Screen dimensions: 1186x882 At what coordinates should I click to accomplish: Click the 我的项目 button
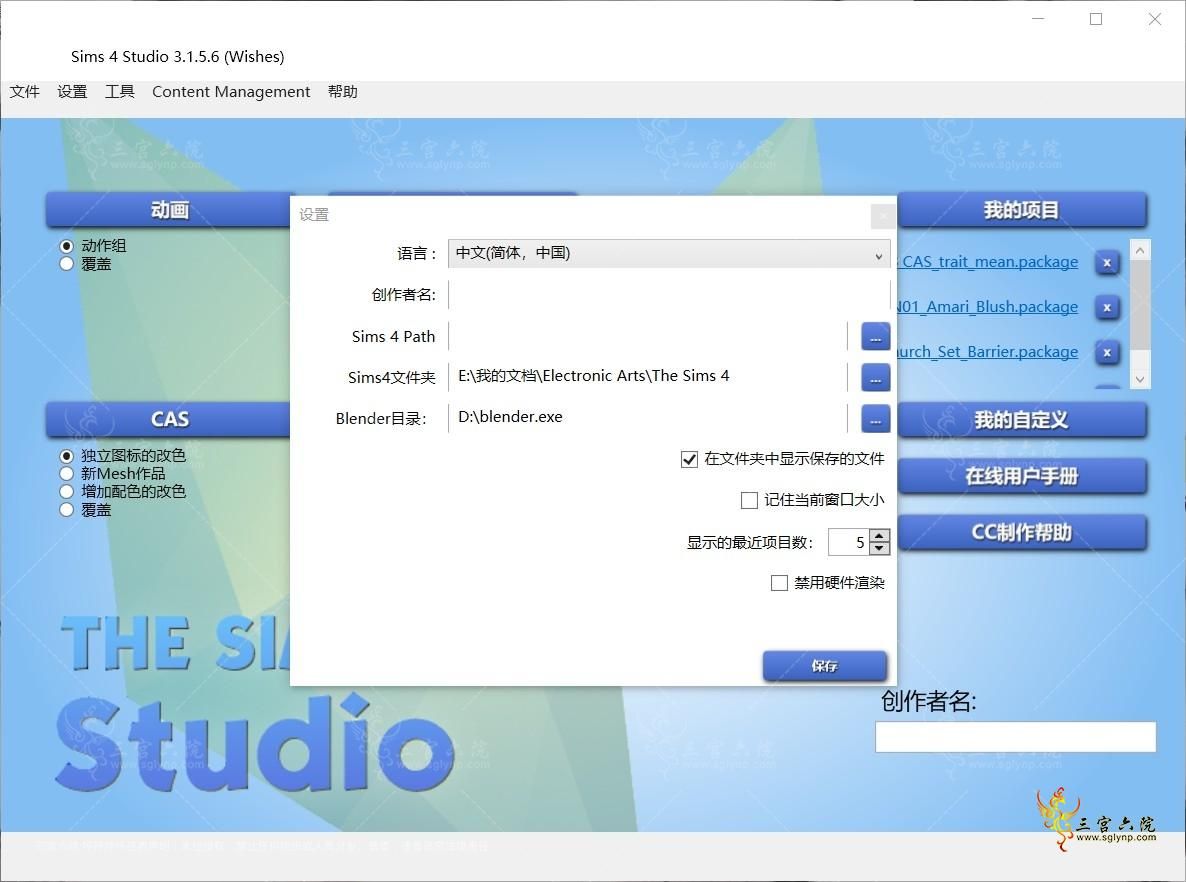(1021, 210)
